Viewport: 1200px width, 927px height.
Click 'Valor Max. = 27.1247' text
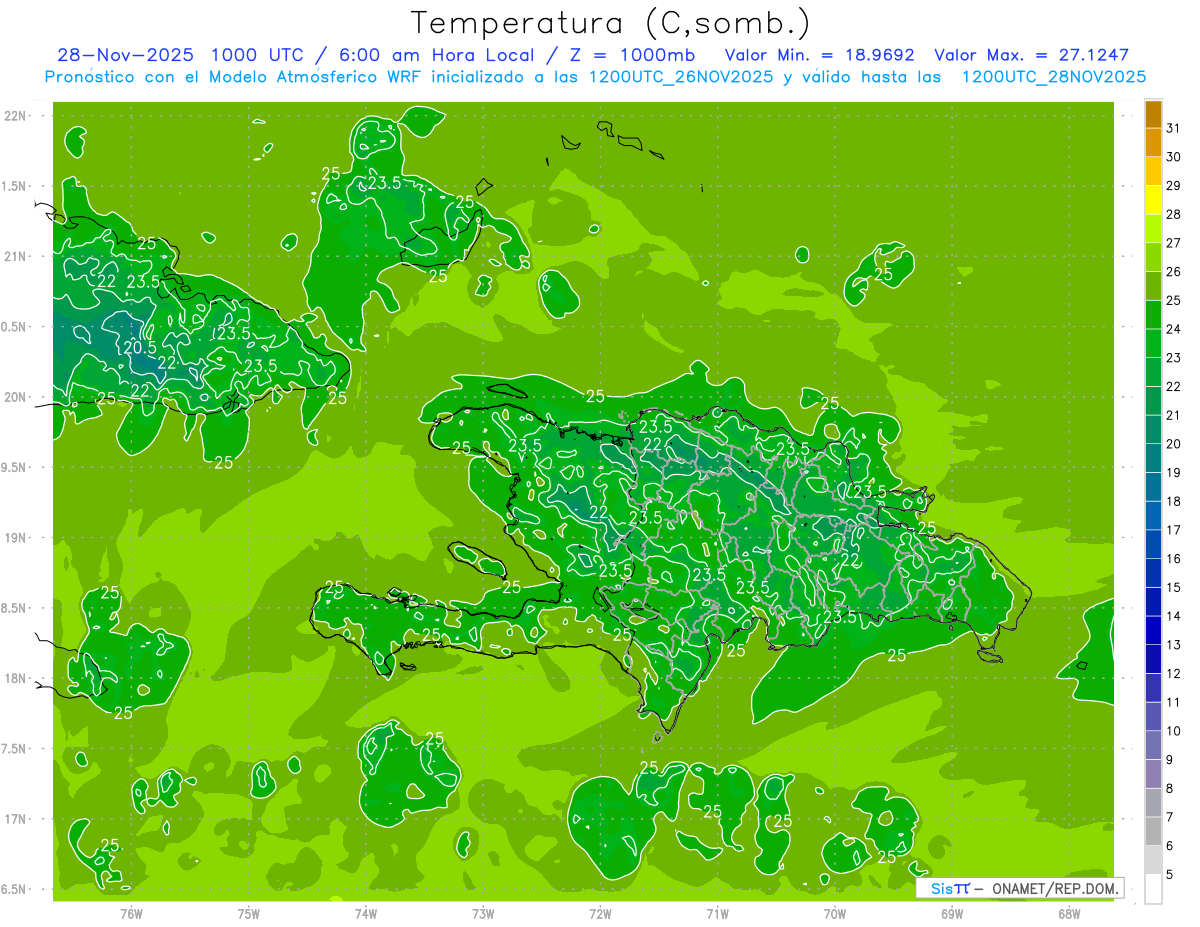coord(1031,55)
